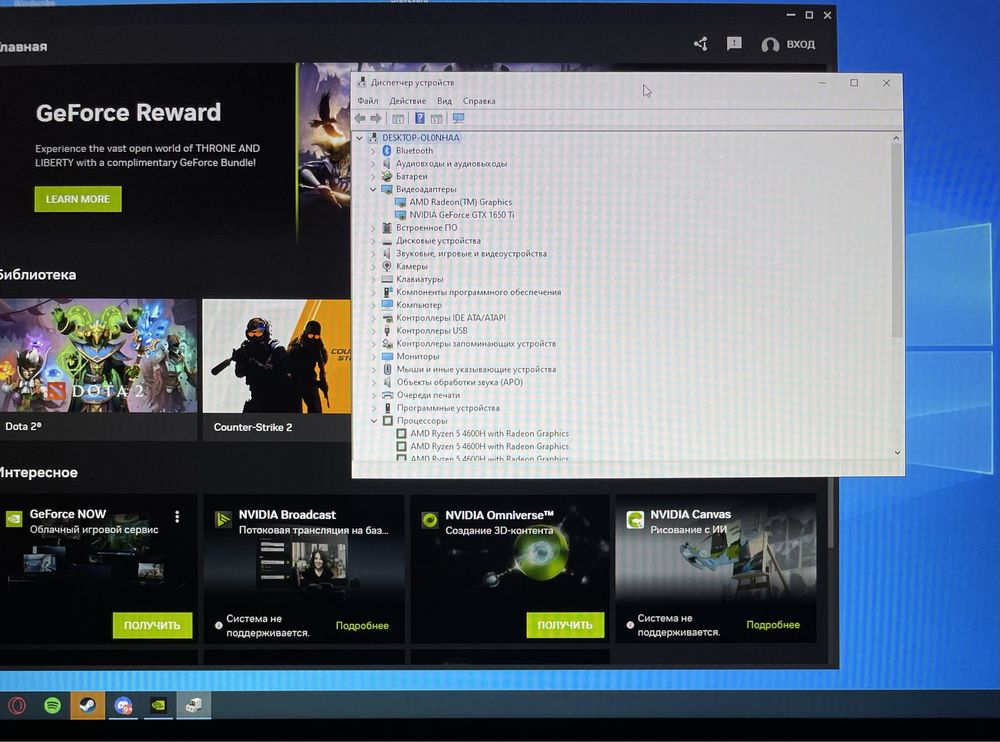Open the Действие menu

tap(408, 101)
